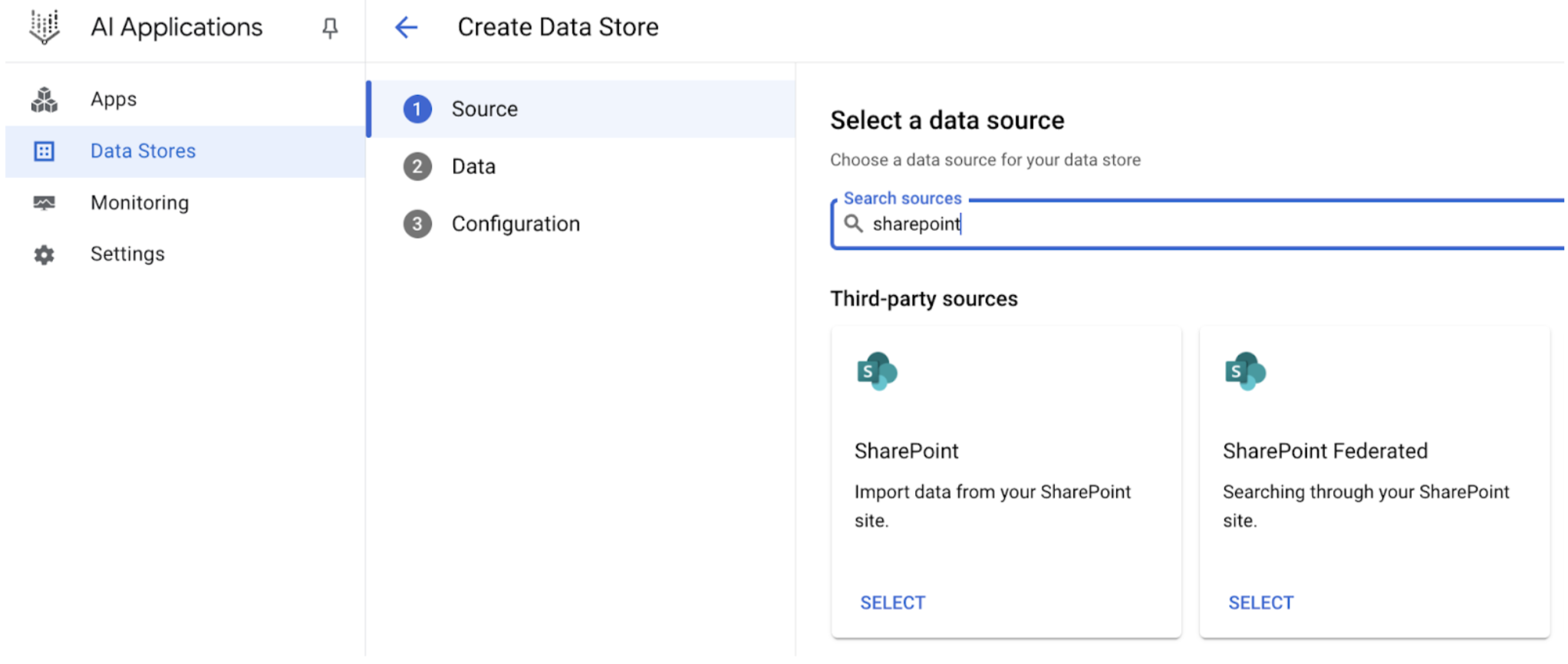Jump to step 2 Data
This screenshot has height=664, width=1568.
coord(473,166)
